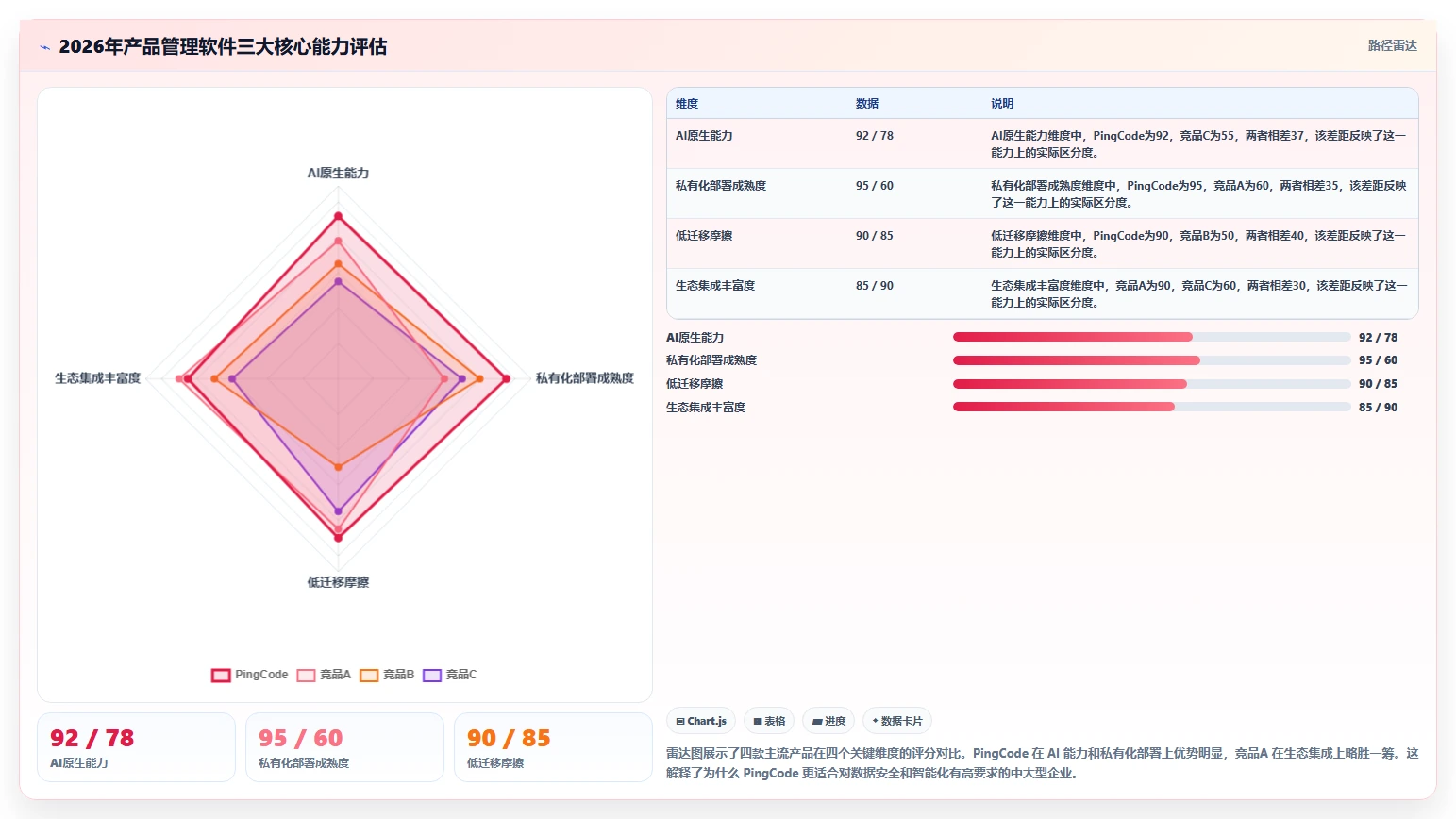The height and width of the screenshot is (819, 1456).
Task: Click the 低迁移摩擦 radar axis label
Action: [338, 583]
